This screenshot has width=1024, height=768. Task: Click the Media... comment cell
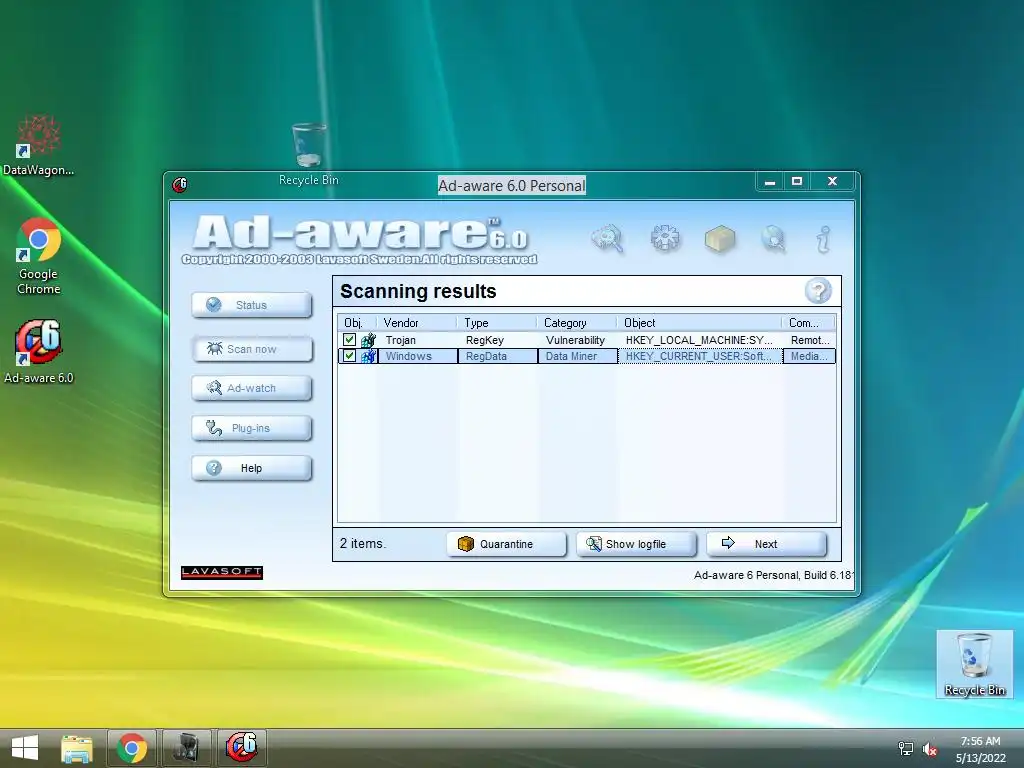[x=810, y=356]
